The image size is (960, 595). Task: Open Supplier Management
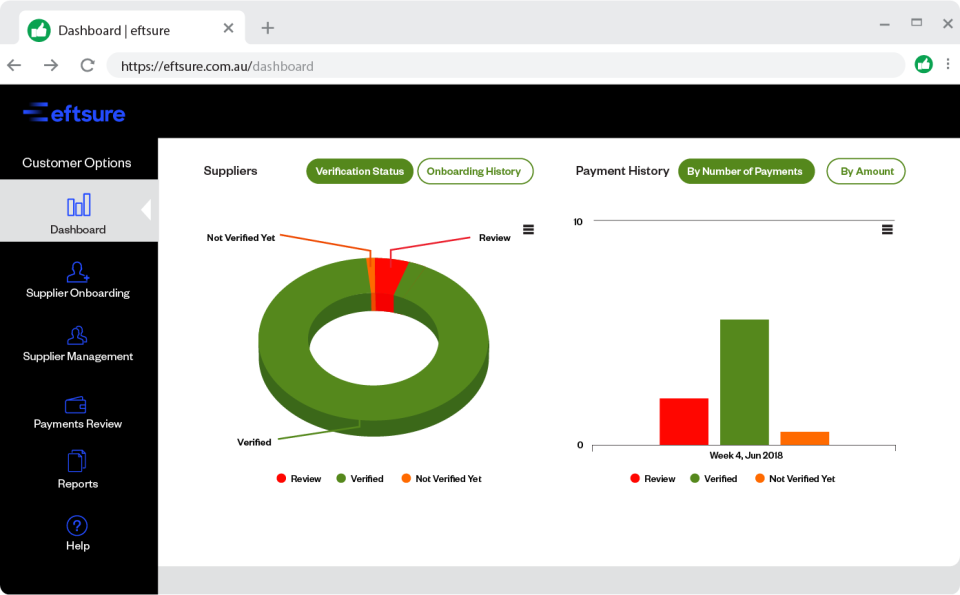click(78, 340)
